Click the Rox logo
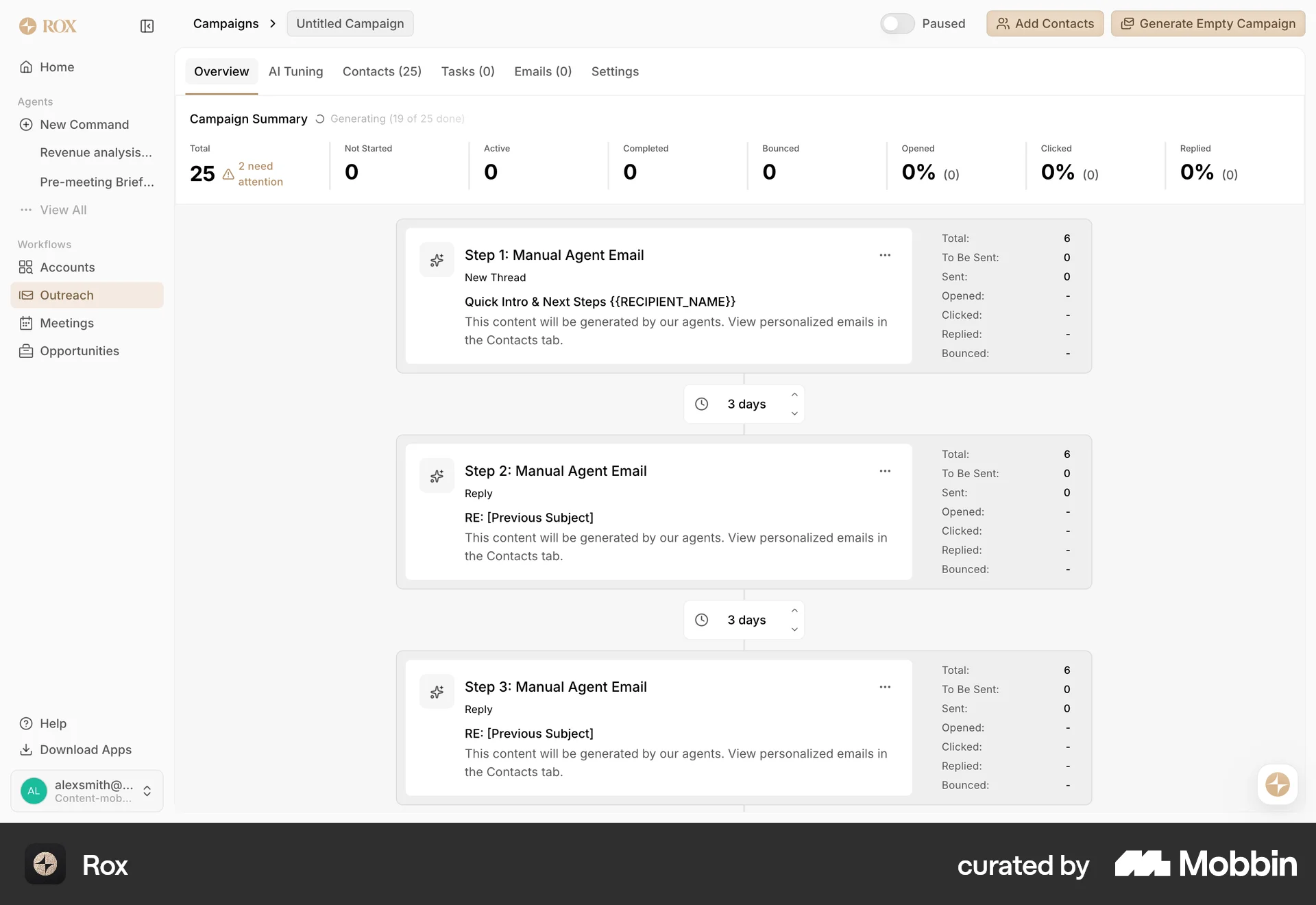Viewport: 1316px width, 905px height. [x=47, y=26]
